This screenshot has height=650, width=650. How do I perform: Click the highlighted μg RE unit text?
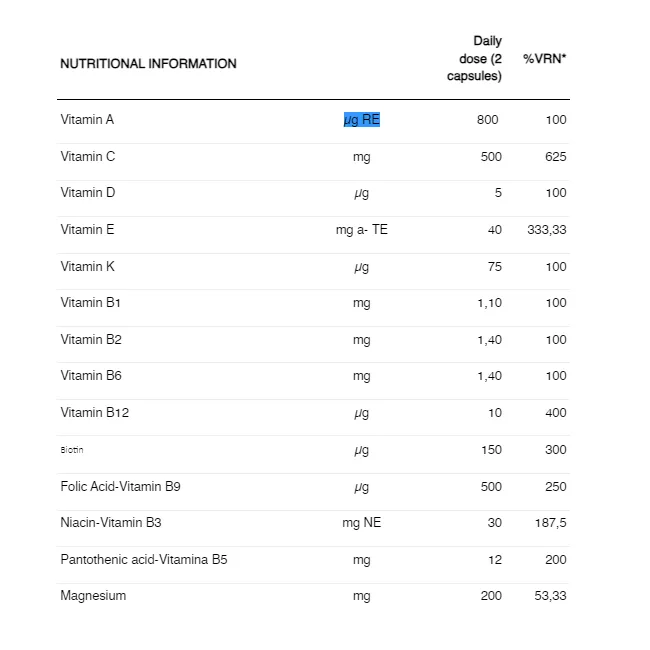coord(361,120)
